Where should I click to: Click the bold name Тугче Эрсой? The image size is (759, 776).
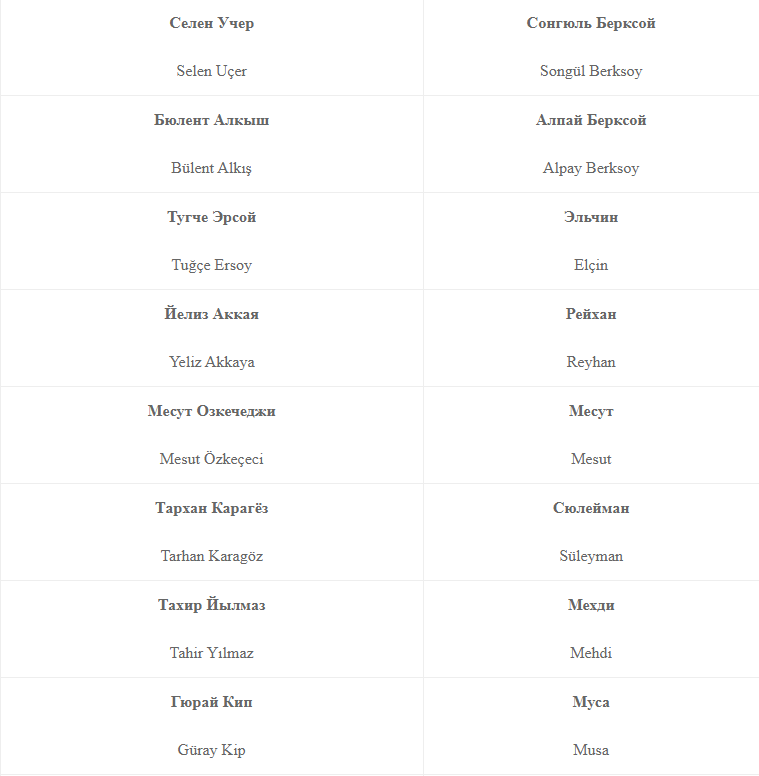click(x=211, y=217)
